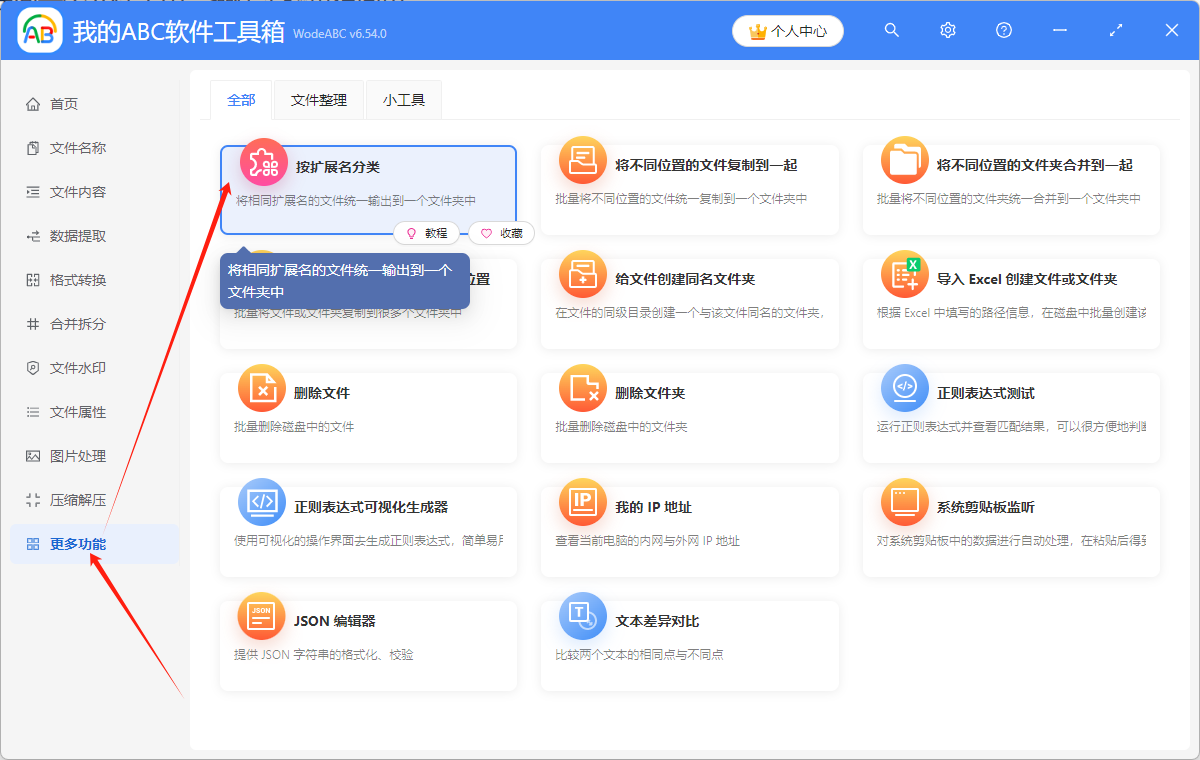
Task: Open the help icon in title bar
Action: (1003, 30)
